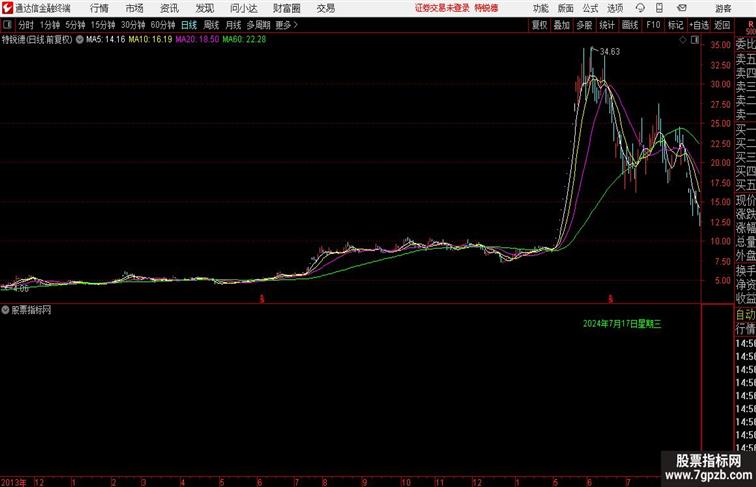Screen dimensions: 756x487
Task: Open the 问小达 menu
Action: pyautogui.click(x=243, y=8)
